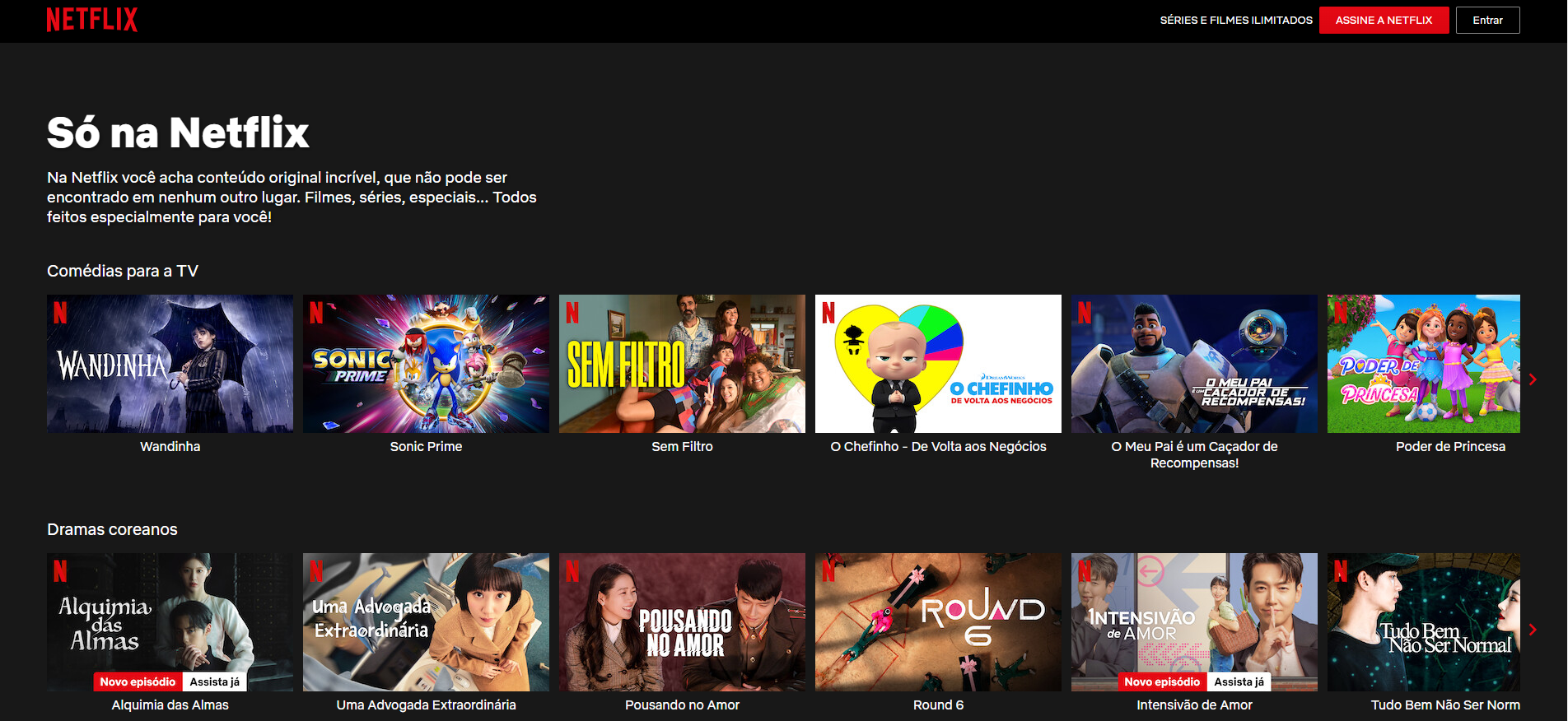Click the Comédias para a TV heading
Viewport: 1568px width, 721px height.
click(123, 271)
